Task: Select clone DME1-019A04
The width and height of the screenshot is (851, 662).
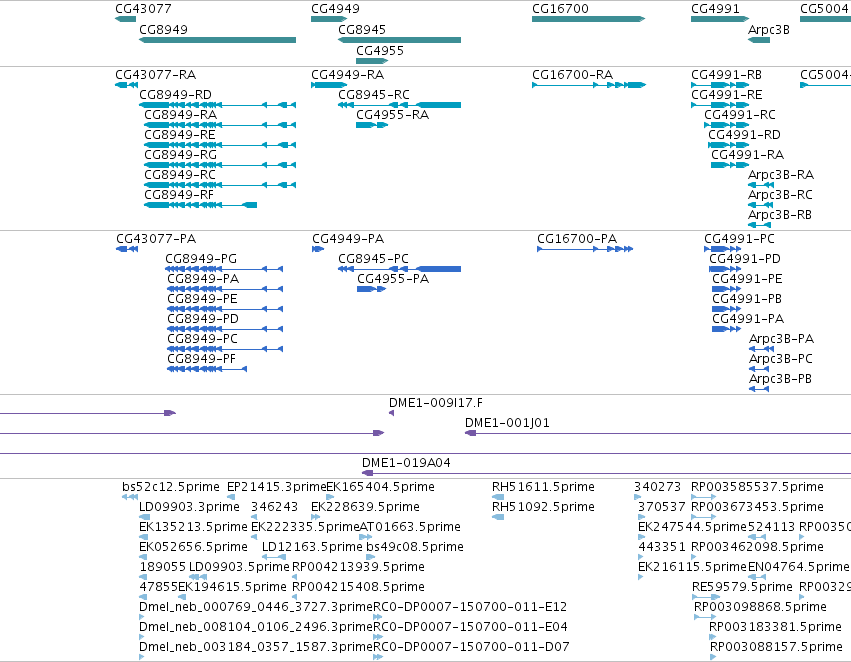Action: tap(406, 463)
